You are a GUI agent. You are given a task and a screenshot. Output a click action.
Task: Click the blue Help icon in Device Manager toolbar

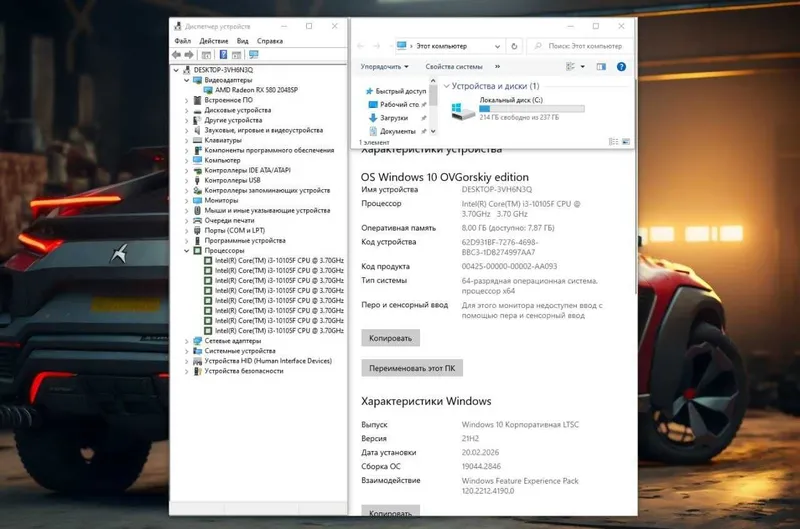coord(223,55)
